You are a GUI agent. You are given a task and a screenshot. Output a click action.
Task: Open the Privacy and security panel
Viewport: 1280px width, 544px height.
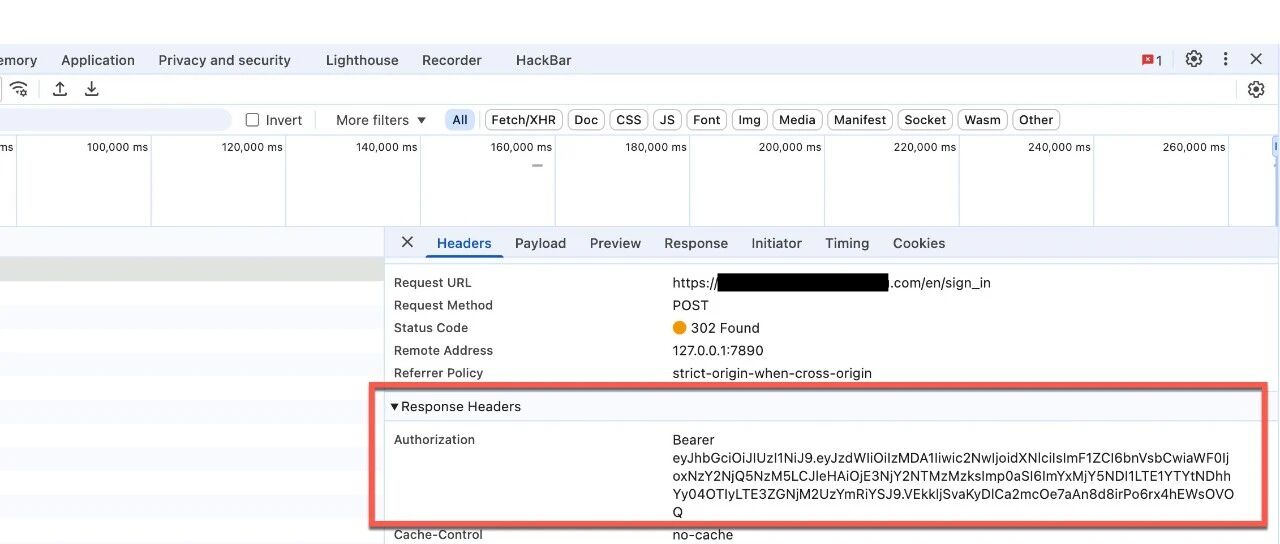click(x=224, y=60)
